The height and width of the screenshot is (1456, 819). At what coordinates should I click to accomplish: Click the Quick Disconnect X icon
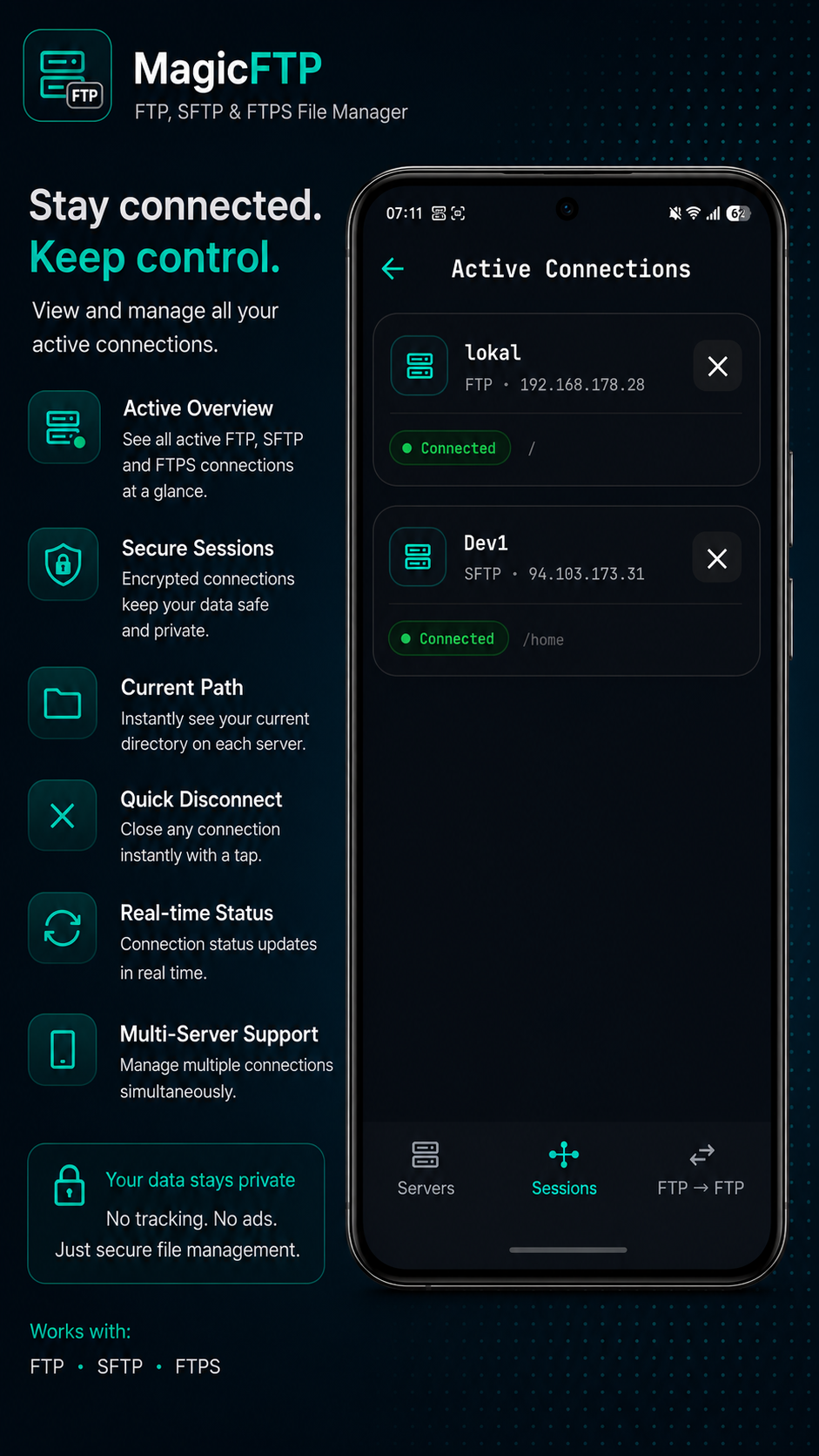click(x=63, y=815)
